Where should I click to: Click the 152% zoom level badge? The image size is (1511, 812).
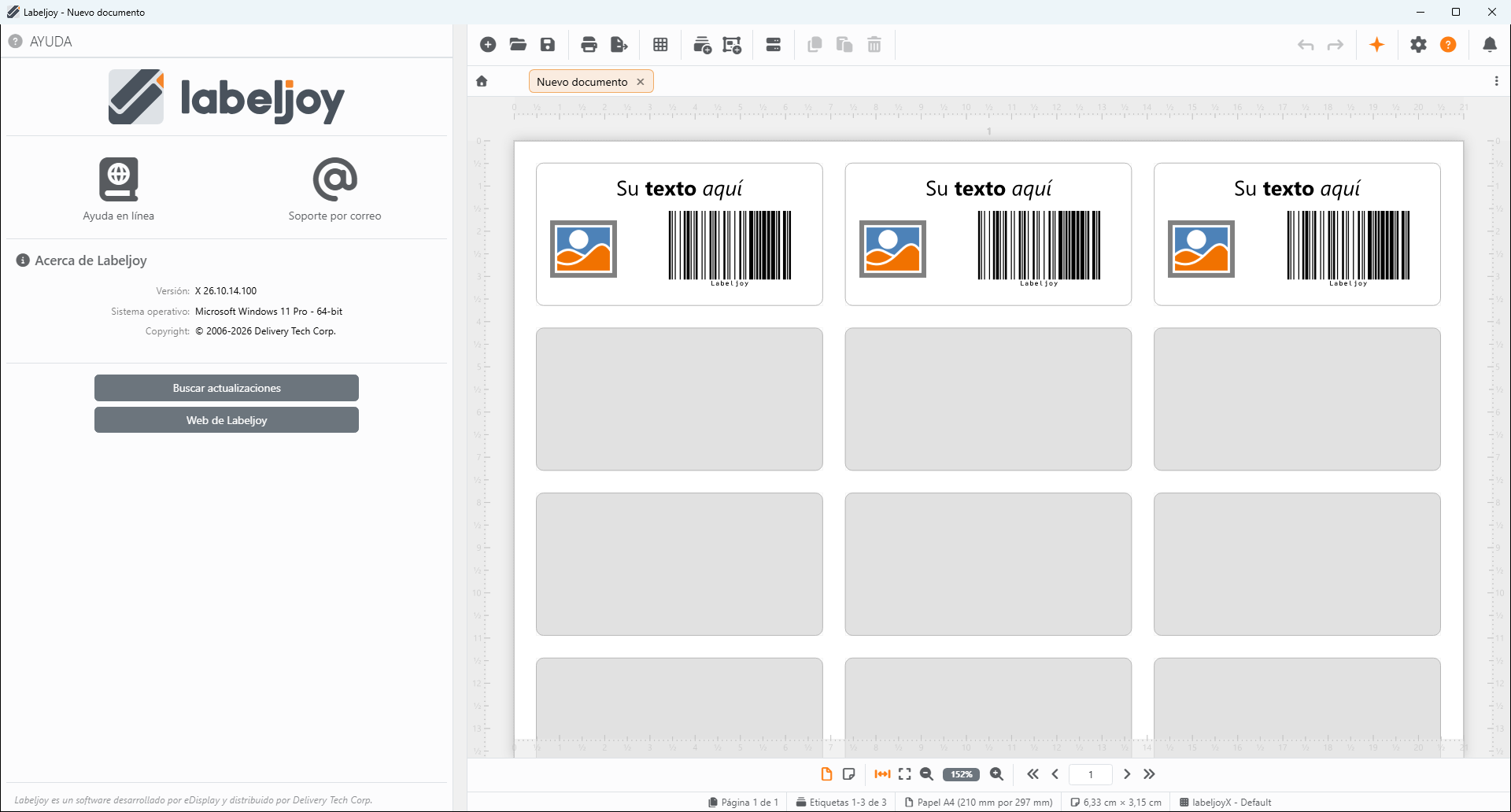tap(962, 774)
